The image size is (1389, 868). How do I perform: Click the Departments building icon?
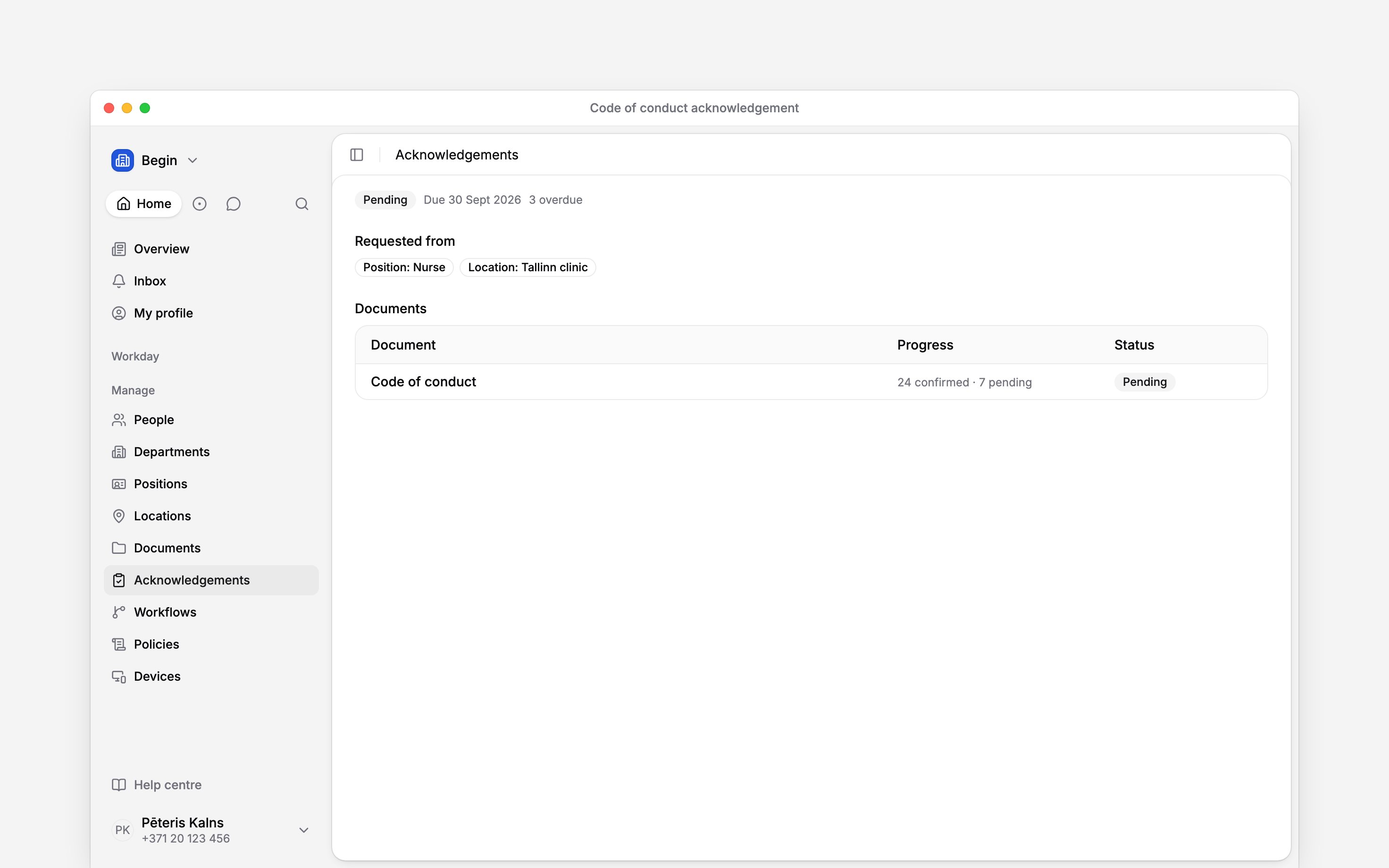tap(119, 452)
